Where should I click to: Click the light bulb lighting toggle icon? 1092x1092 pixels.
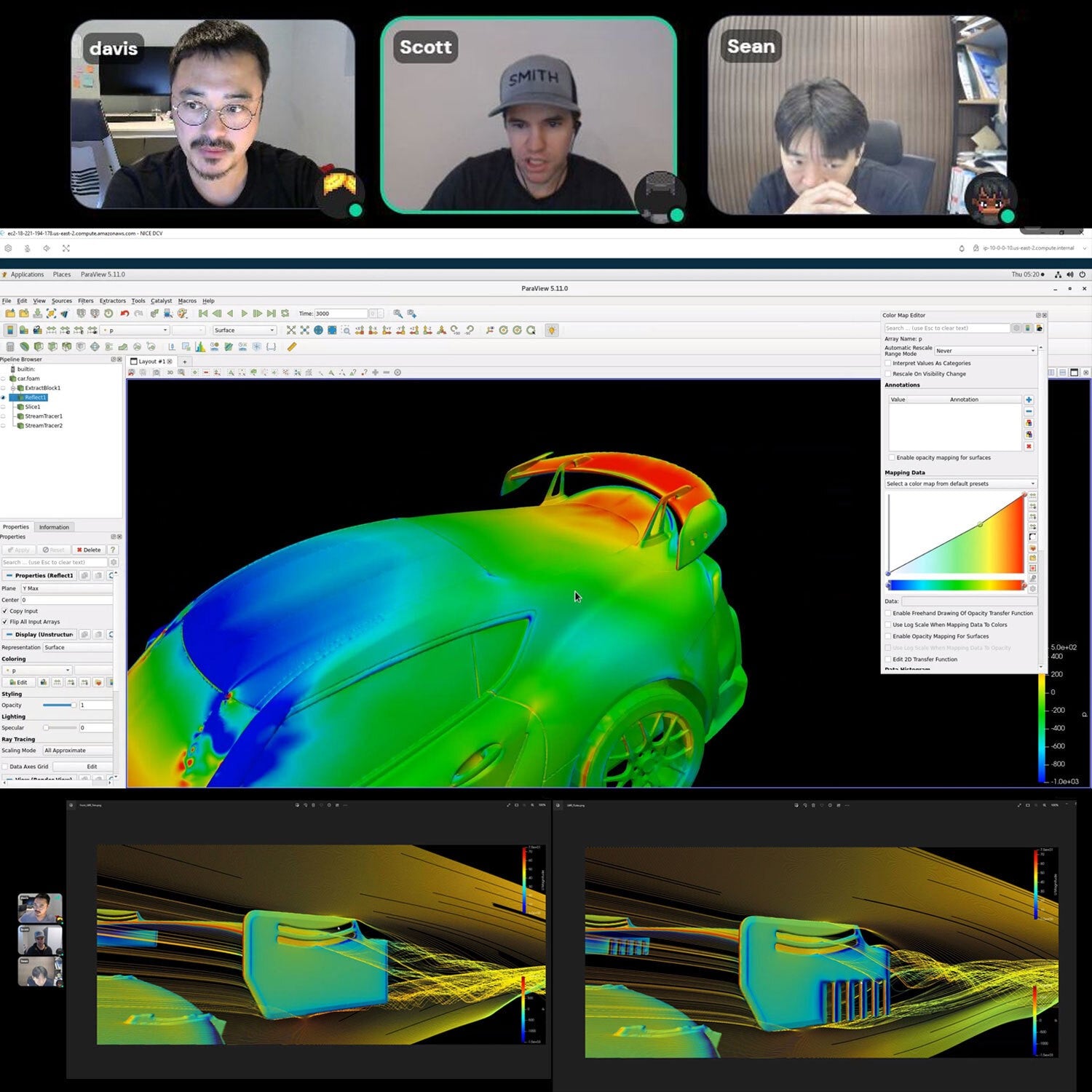coord(552,331)
